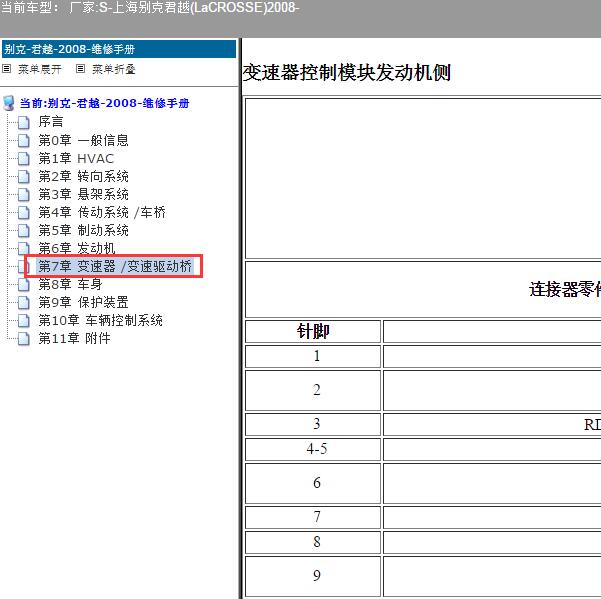Click the page icon beside 第3章 悬架系统

pos(24,194)
